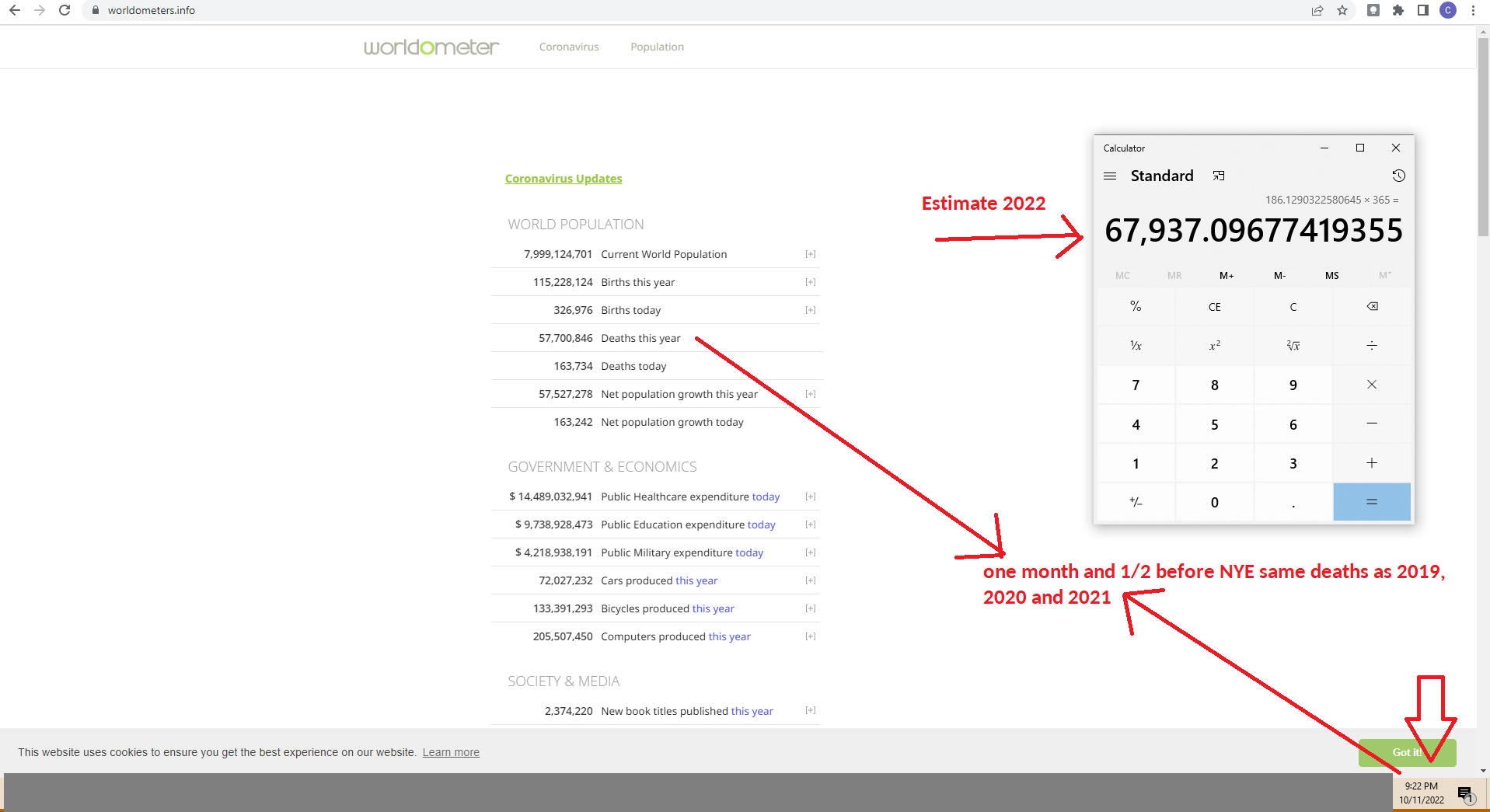Open the Coronavirus Updates link
This screenshot has height=812, width=1490.
564,179
